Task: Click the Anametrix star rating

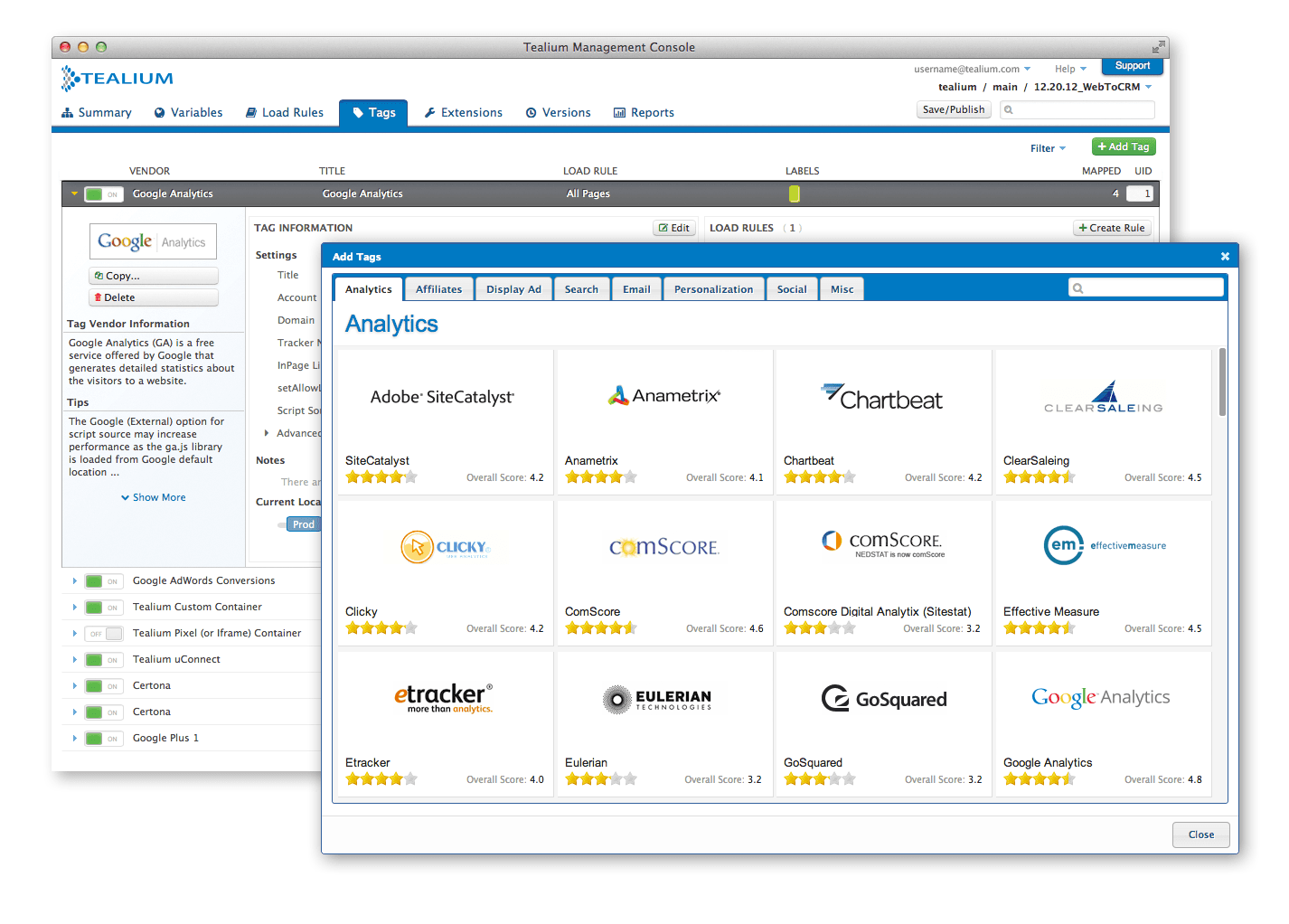Action: [601, 477]
